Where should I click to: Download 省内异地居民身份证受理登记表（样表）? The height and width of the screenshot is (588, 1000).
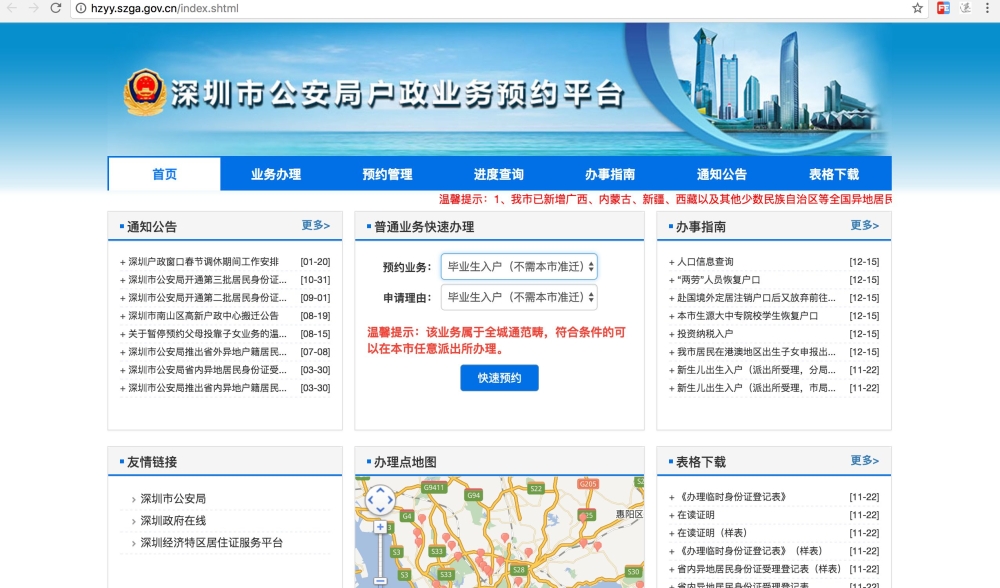[759, 569]
